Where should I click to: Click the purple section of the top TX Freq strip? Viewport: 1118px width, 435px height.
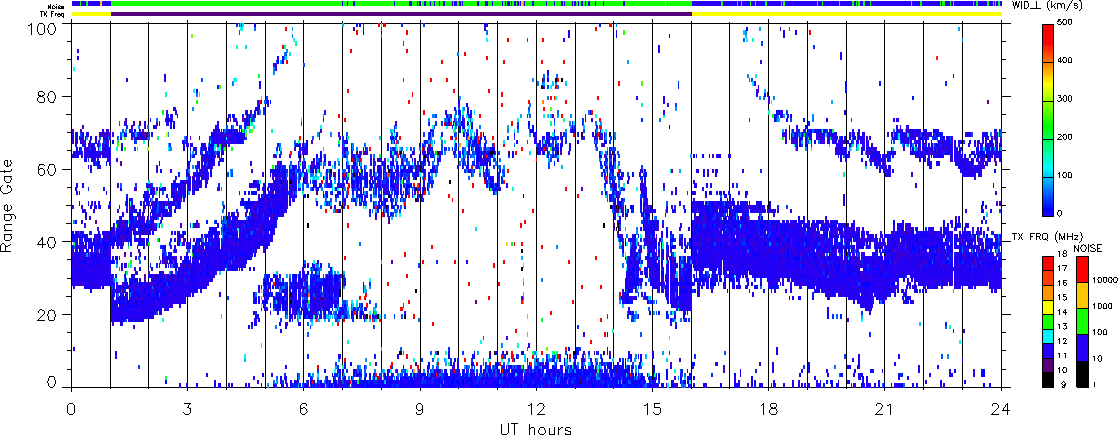click(x=401, y=14)
